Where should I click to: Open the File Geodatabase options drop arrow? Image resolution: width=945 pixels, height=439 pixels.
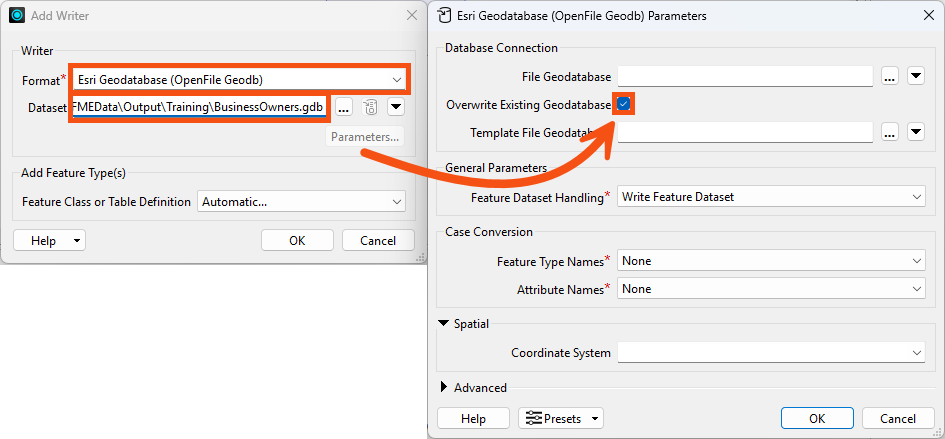coord(916,77)
